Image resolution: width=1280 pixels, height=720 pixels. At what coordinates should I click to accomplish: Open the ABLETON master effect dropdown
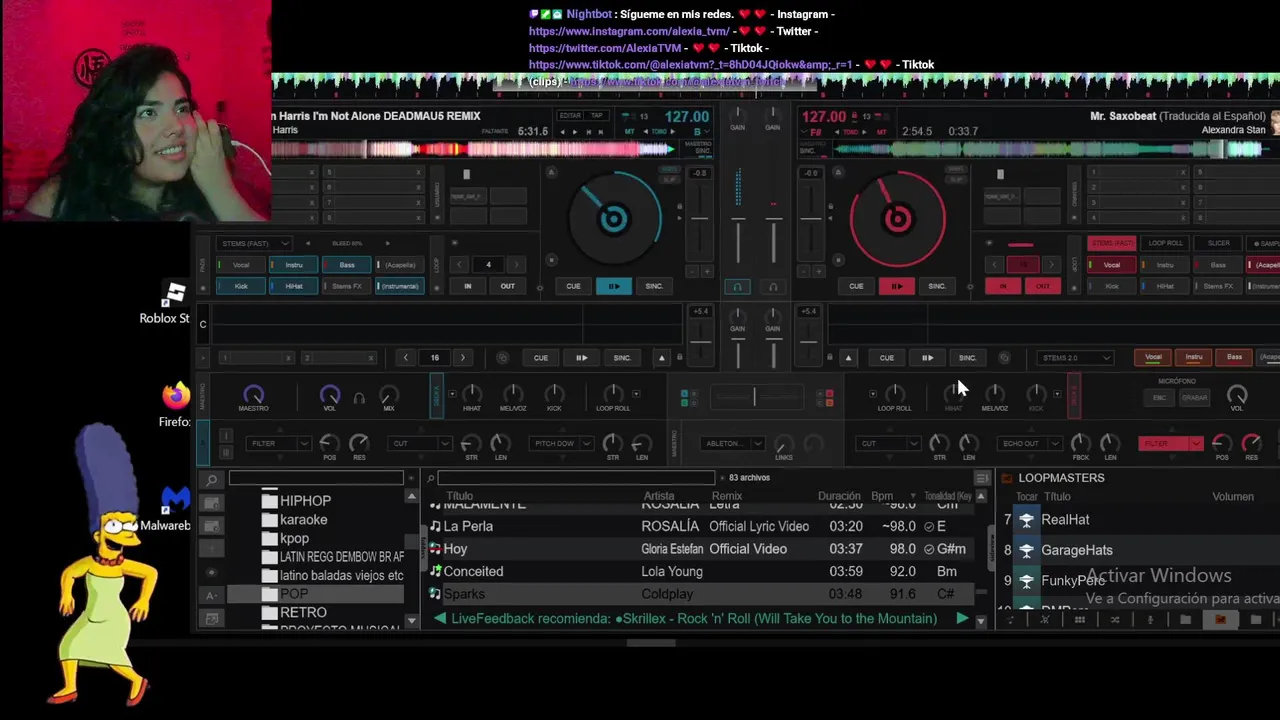point(733,443)
